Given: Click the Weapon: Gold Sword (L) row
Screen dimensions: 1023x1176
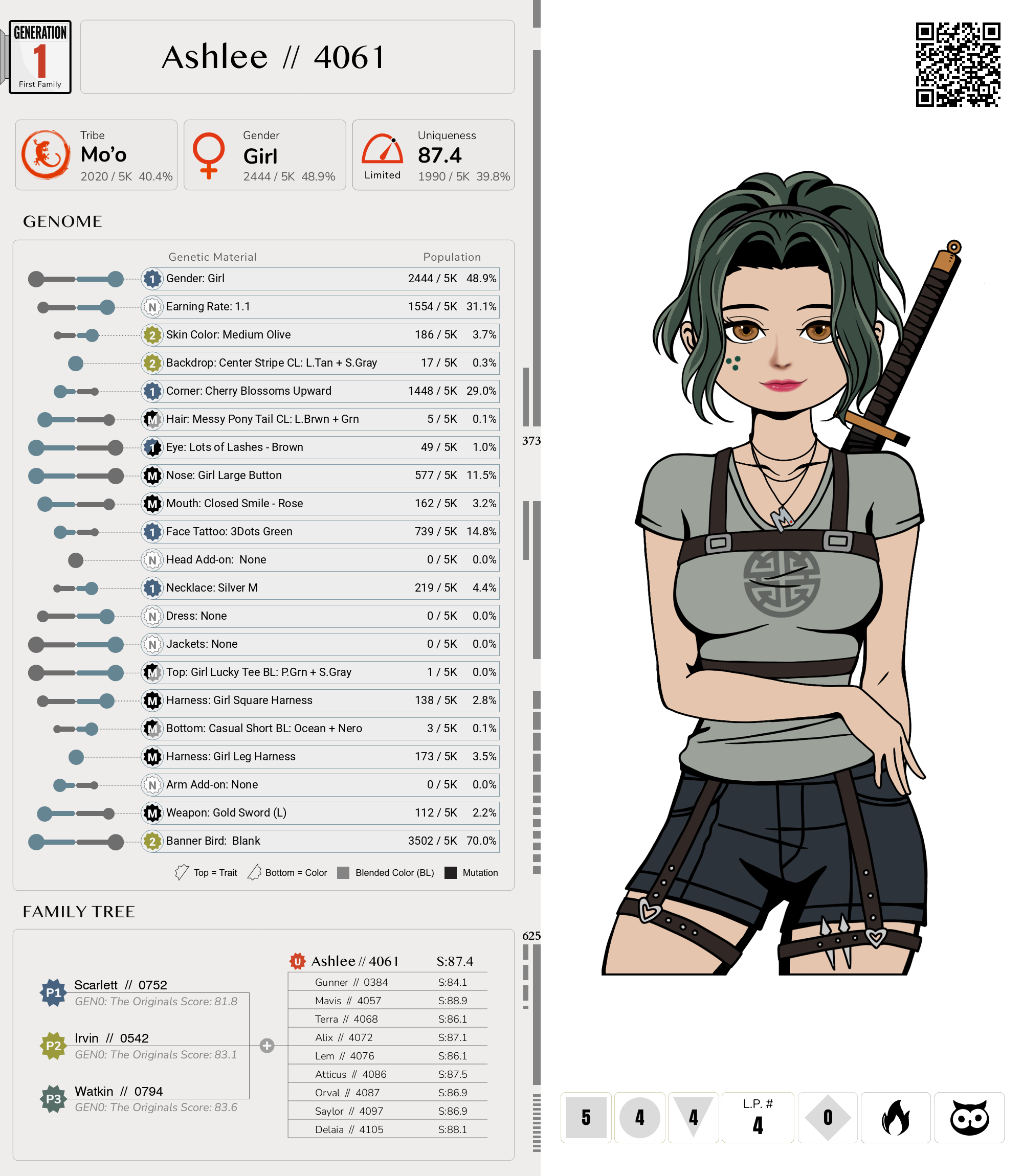Looking at the screenshot, I should point(320,812).
